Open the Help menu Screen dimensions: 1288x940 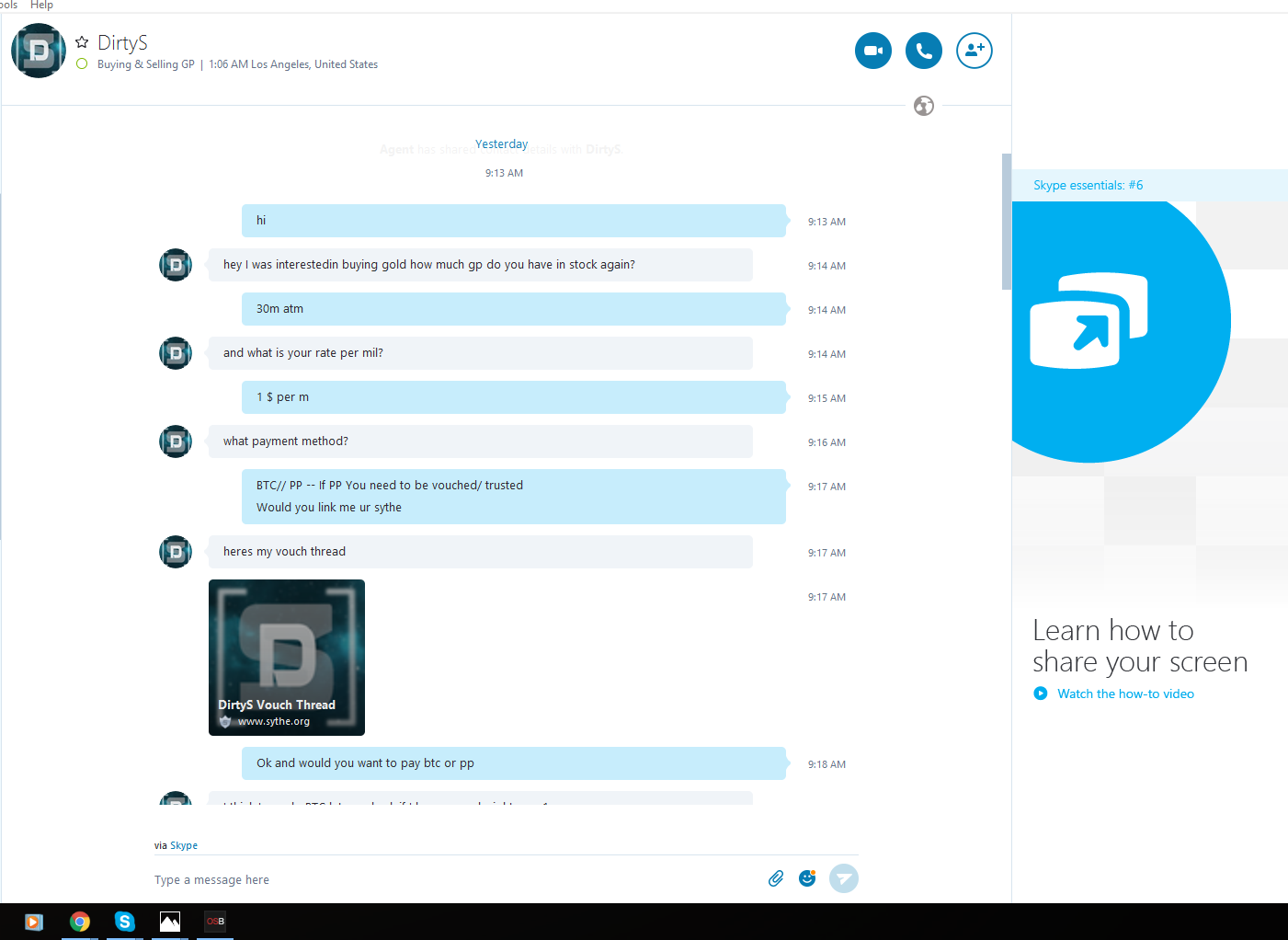[x=41, y=6]
